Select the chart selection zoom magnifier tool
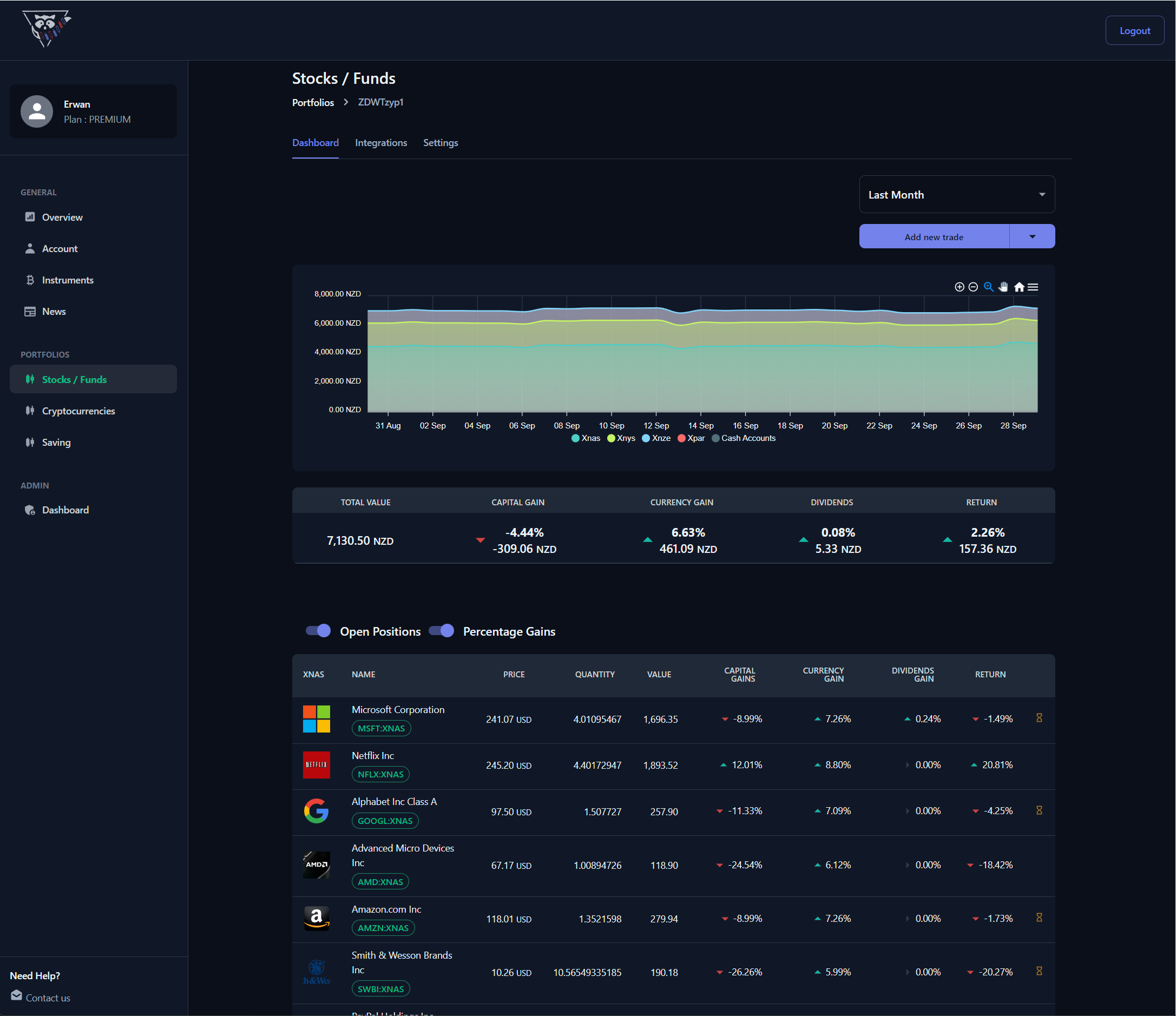This screenshot has height=1016, width=1176. pos(989,287)
